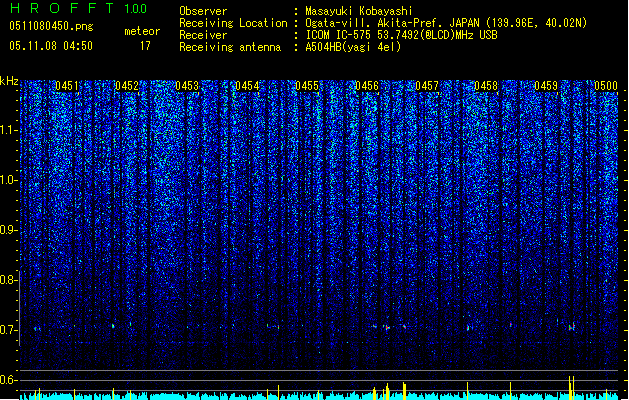This screenshot has width=629, height=400.
Task: Select observer name Masayuki Kobayashi
Action: (x=358, y=11)
